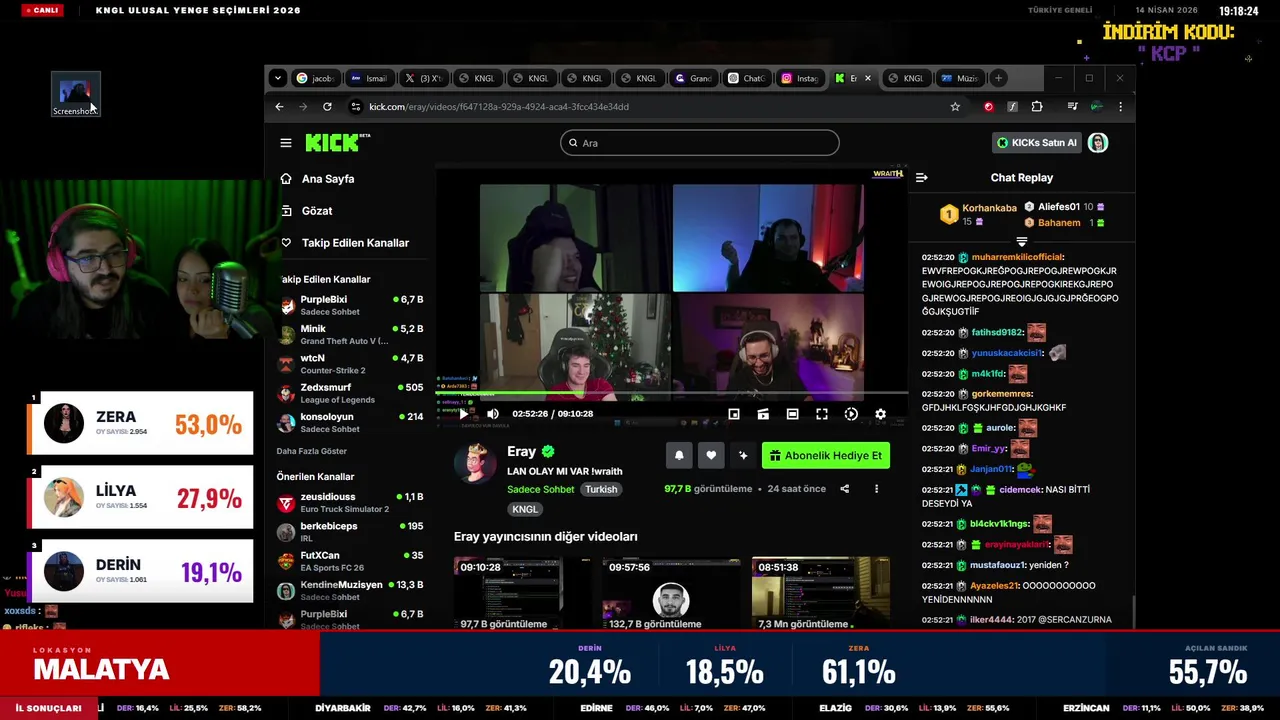Click the Turkish language tag
The width and height of the screenshot is (1280, 720).
(x=601, y=489)
